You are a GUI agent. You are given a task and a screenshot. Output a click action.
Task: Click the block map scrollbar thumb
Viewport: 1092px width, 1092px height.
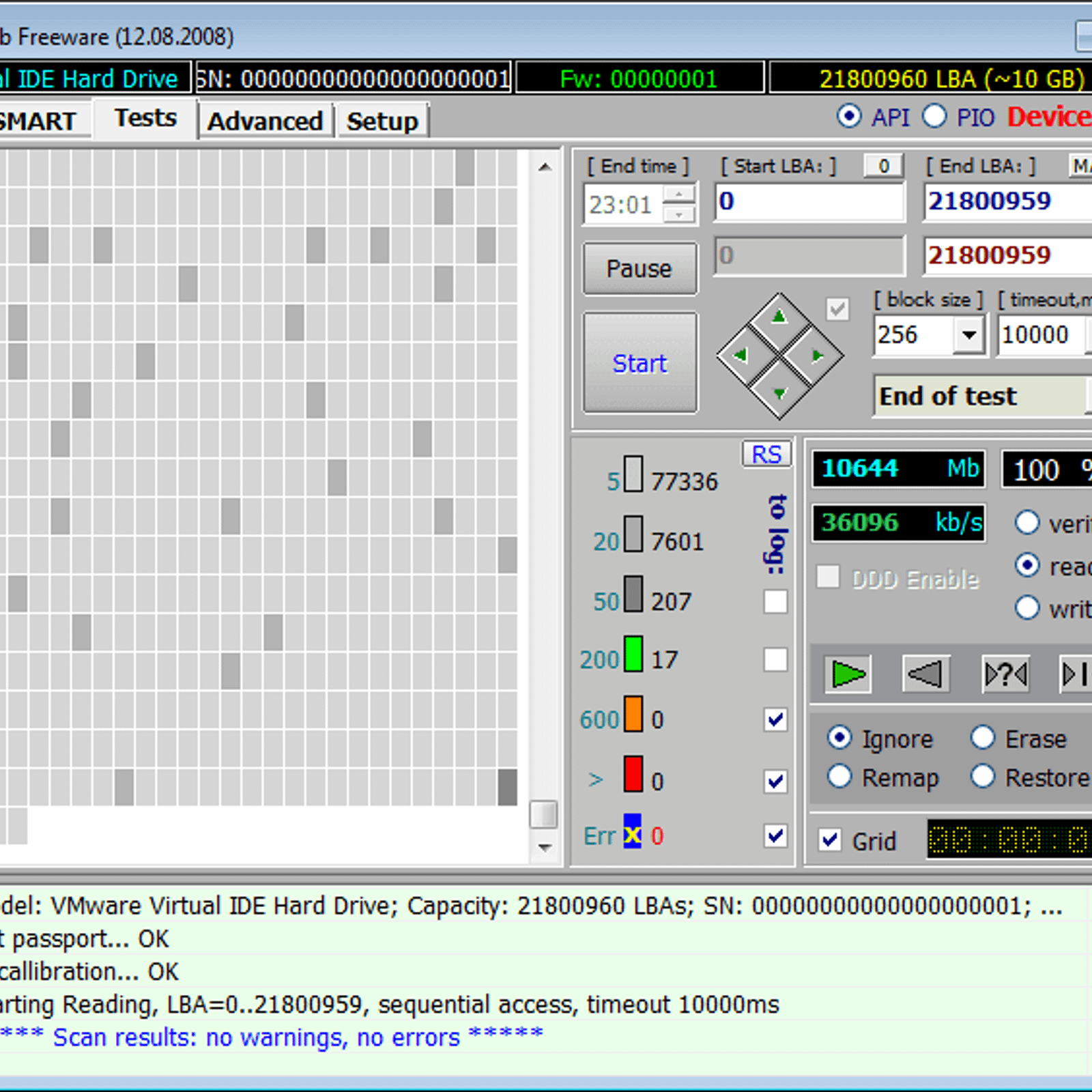pos(543,814)
